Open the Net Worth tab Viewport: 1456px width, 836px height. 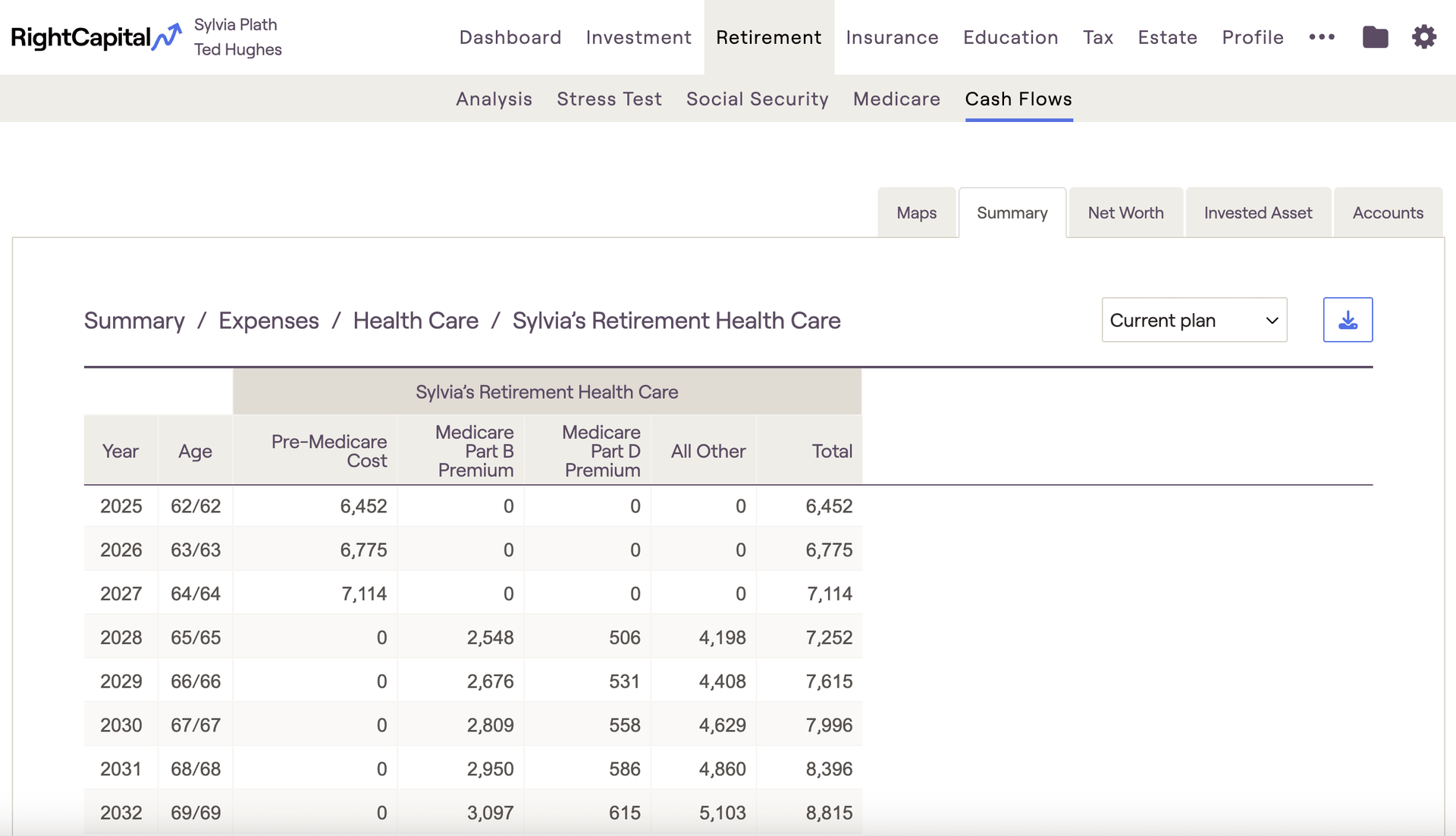click(1125, 213)
